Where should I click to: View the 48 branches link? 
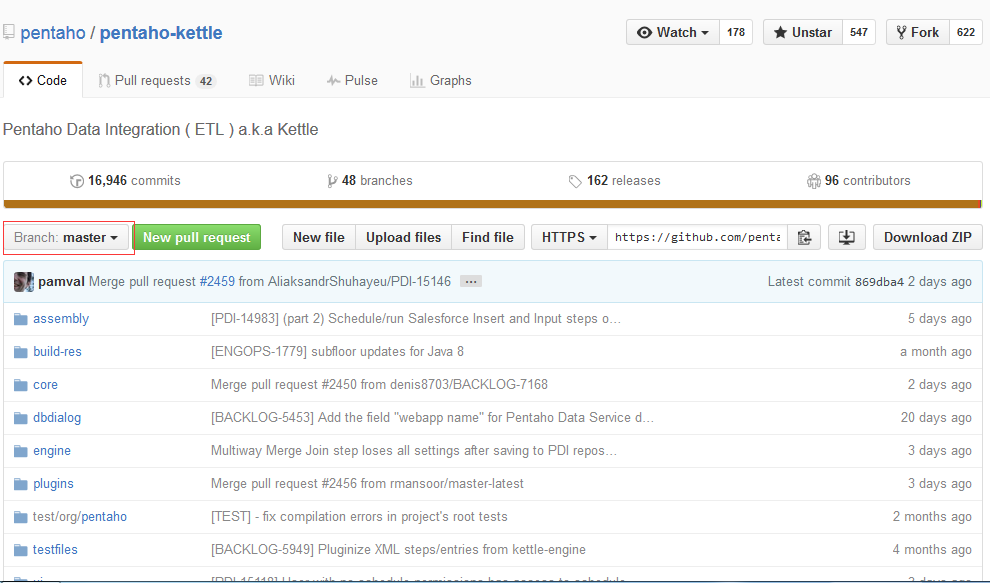(x=370, y=181)
